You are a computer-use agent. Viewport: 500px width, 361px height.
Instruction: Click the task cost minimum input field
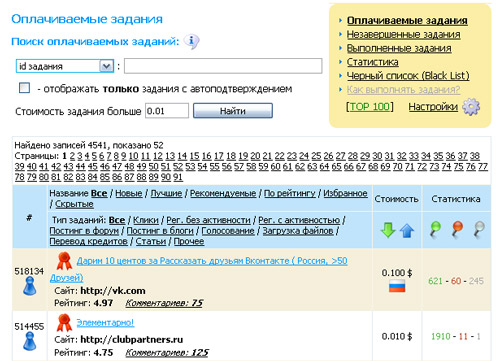(167, 111)
